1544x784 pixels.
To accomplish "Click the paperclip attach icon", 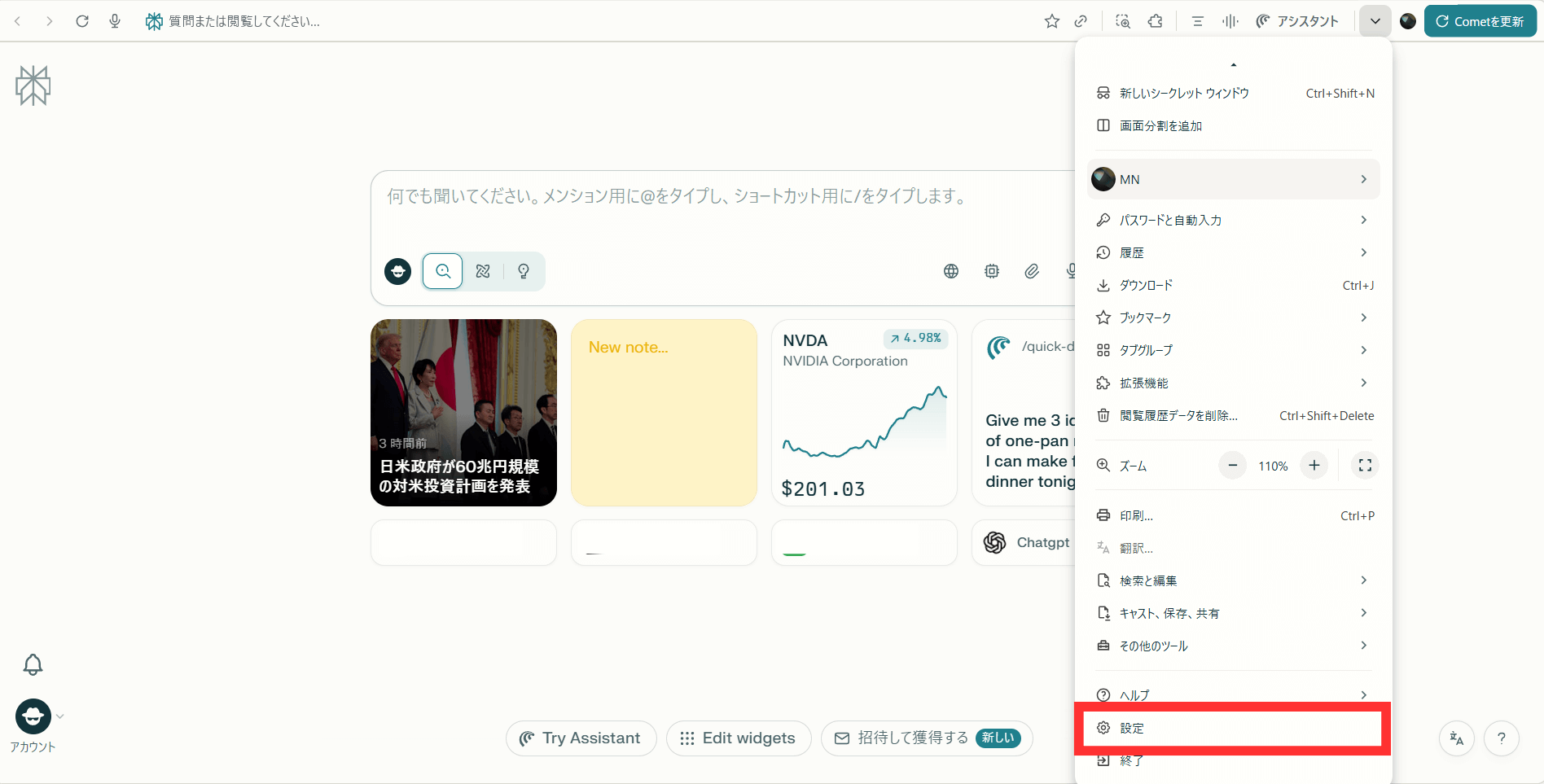I will click(1032, 271).
